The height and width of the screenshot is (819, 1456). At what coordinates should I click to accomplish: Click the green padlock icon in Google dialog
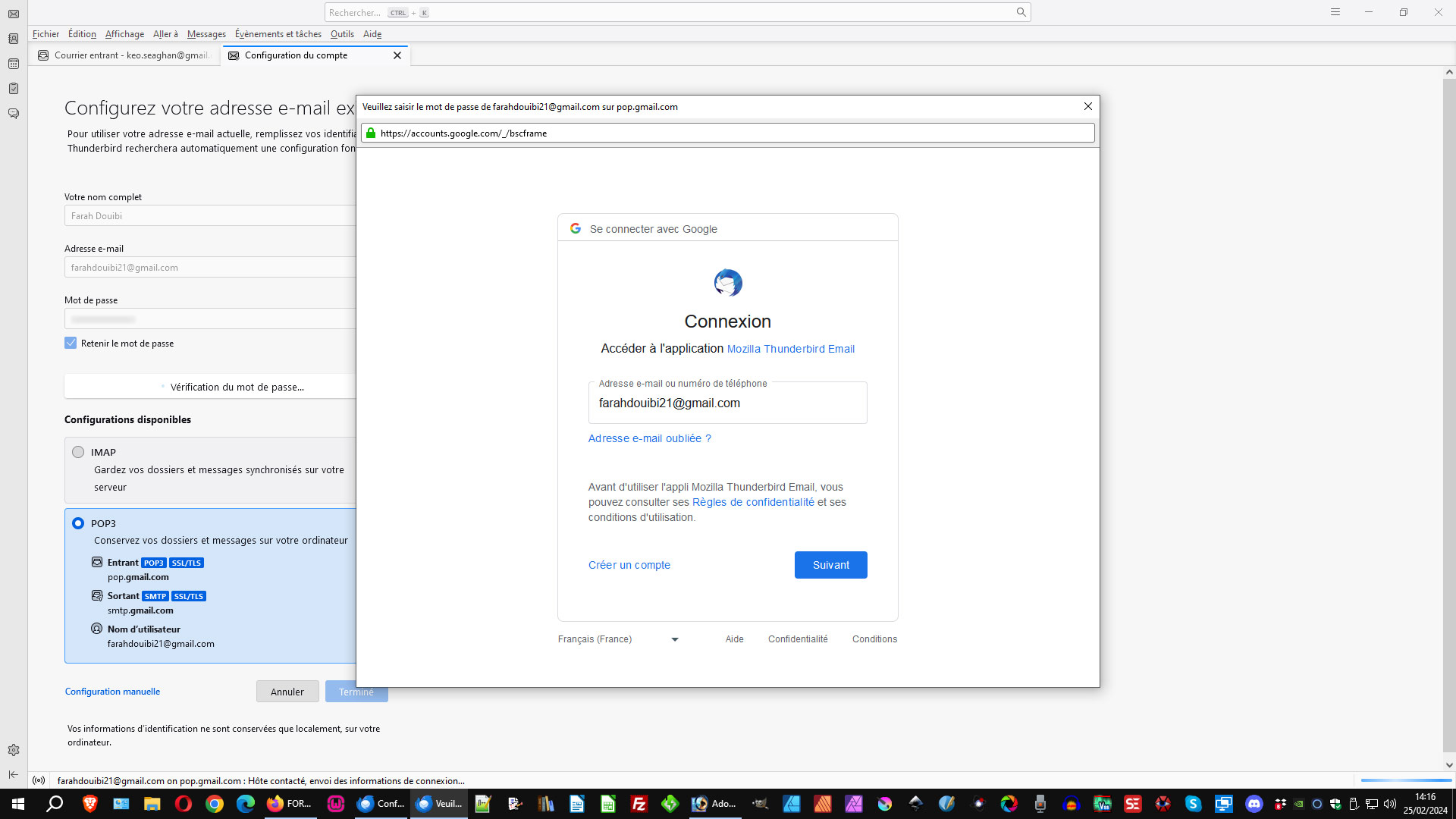click(x=371, y=133)
